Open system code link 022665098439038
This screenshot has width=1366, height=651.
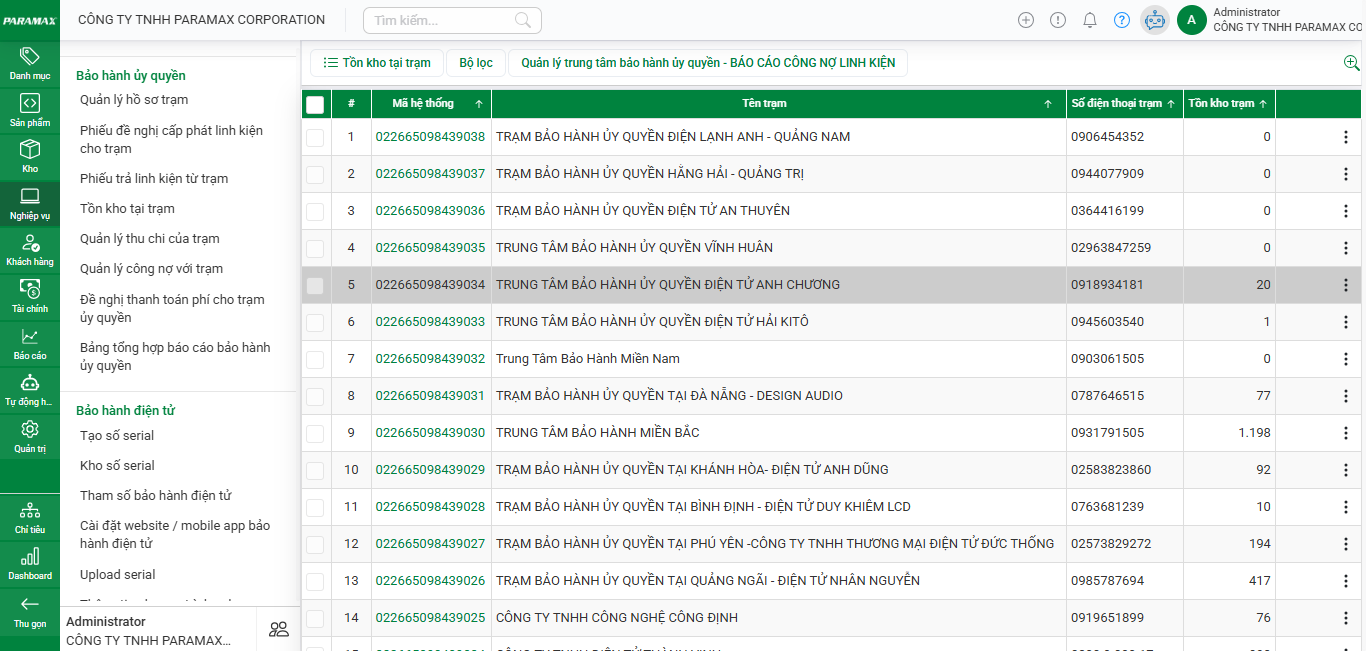pos(430,137)
